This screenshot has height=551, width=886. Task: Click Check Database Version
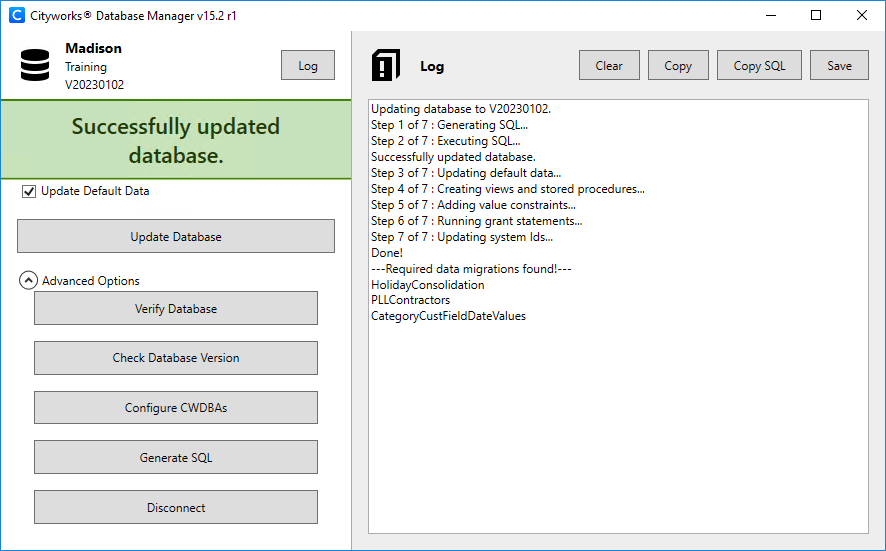[176, 358]
